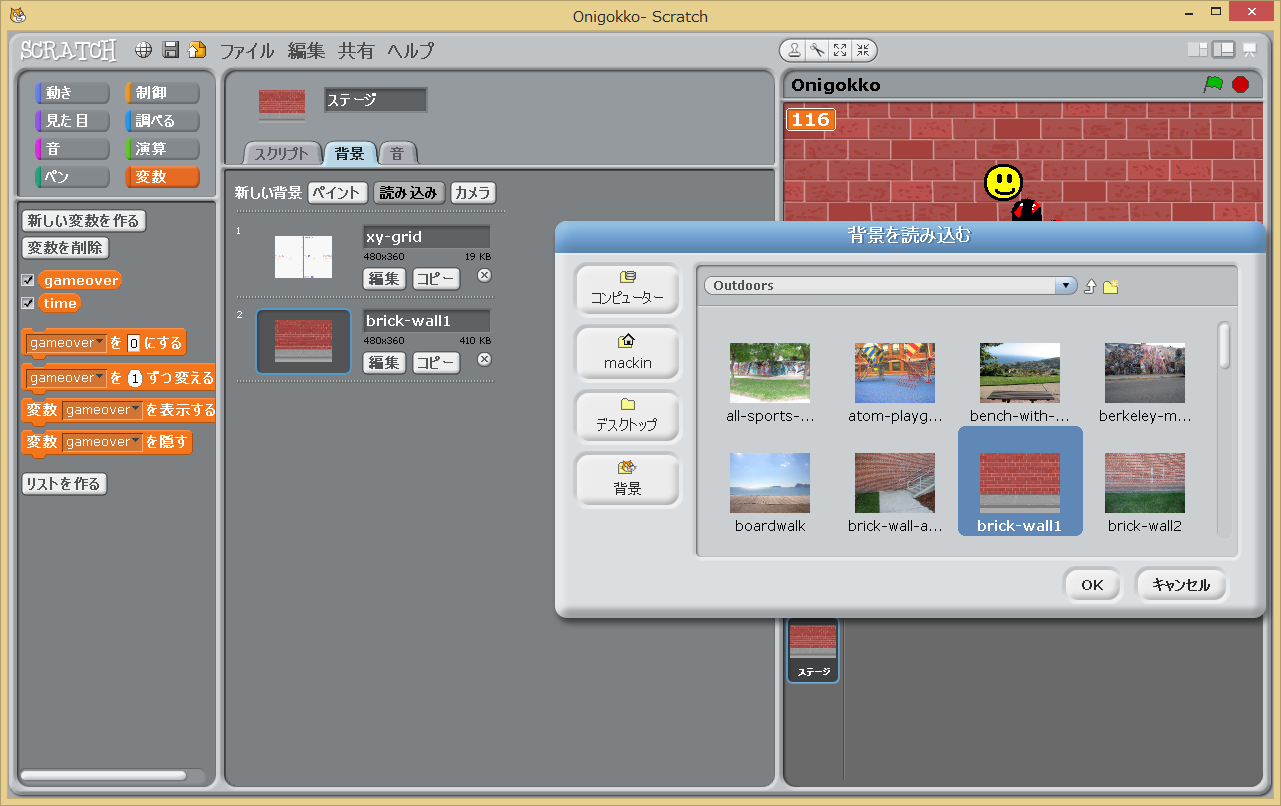Click the globe language icon
1281x806 pixels.
144,50
